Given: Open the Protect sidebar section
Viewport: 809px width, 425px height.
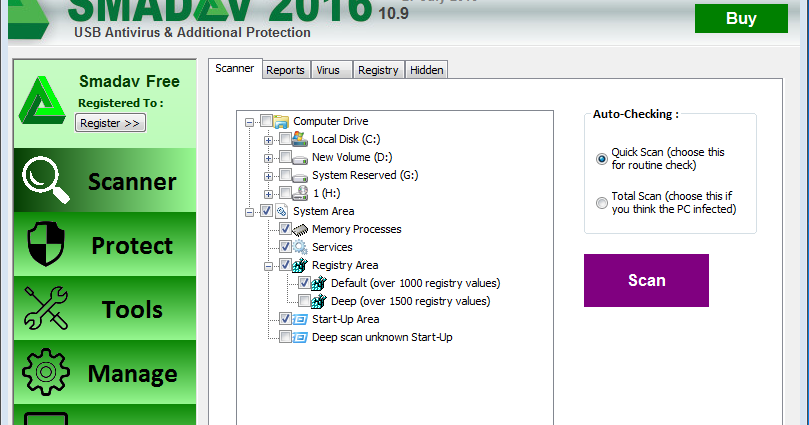Looking at the screenshot, I should pos(105,244).
